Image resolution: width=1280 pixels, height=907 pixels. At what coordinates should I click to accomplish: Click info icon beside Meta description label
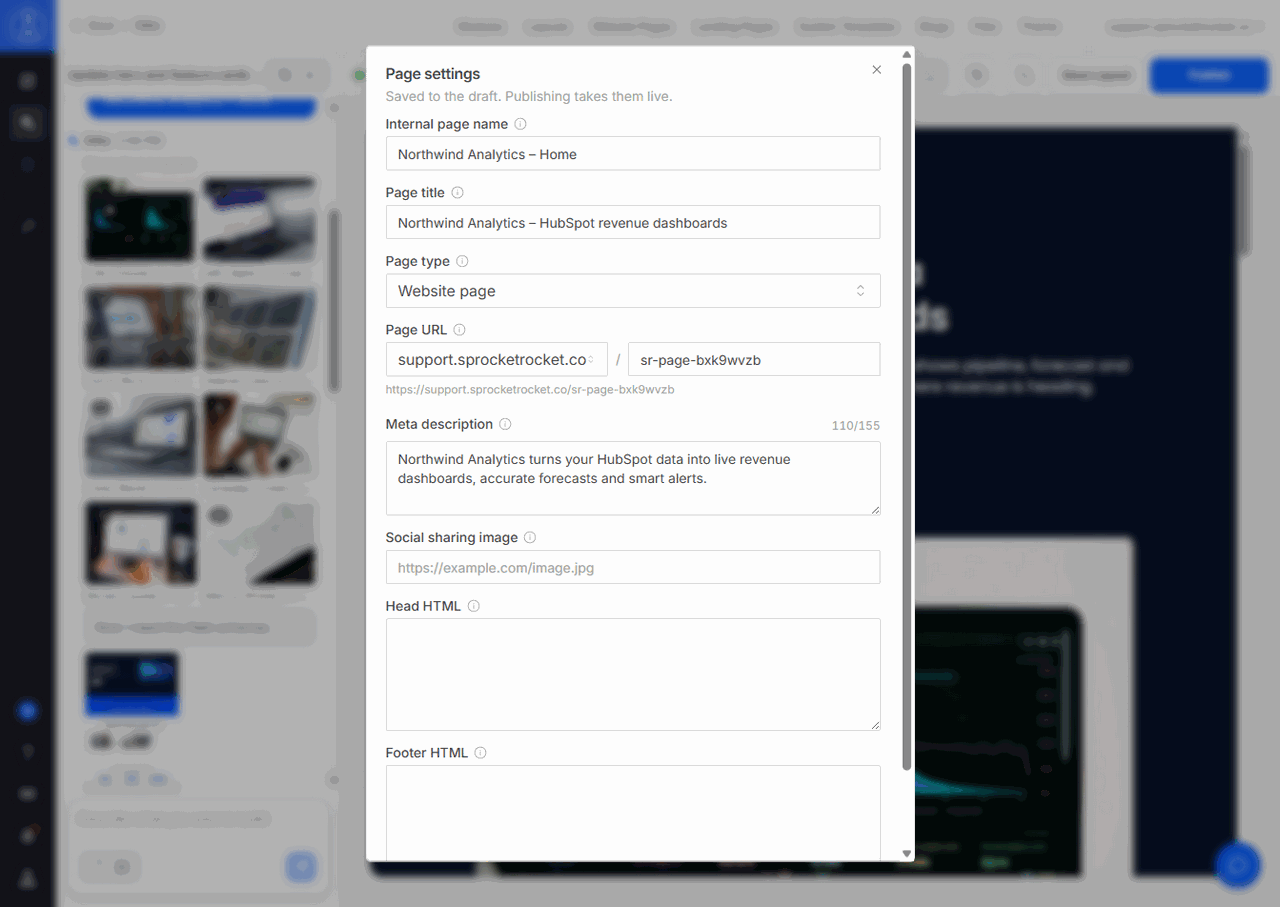505,424
